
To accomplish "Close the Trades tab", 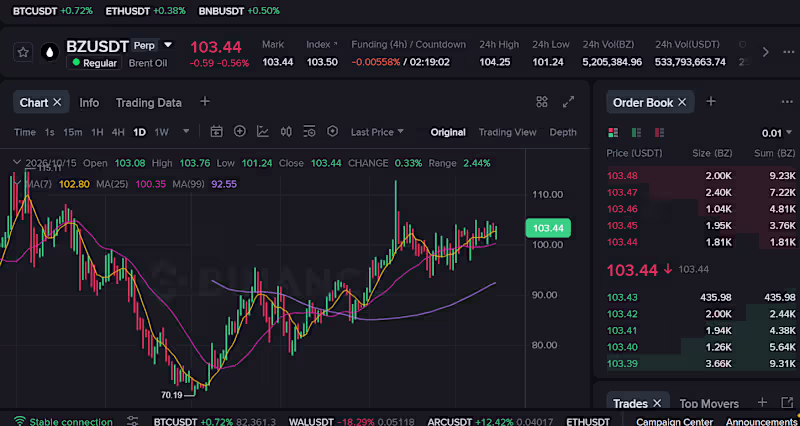I will [657, 403].
